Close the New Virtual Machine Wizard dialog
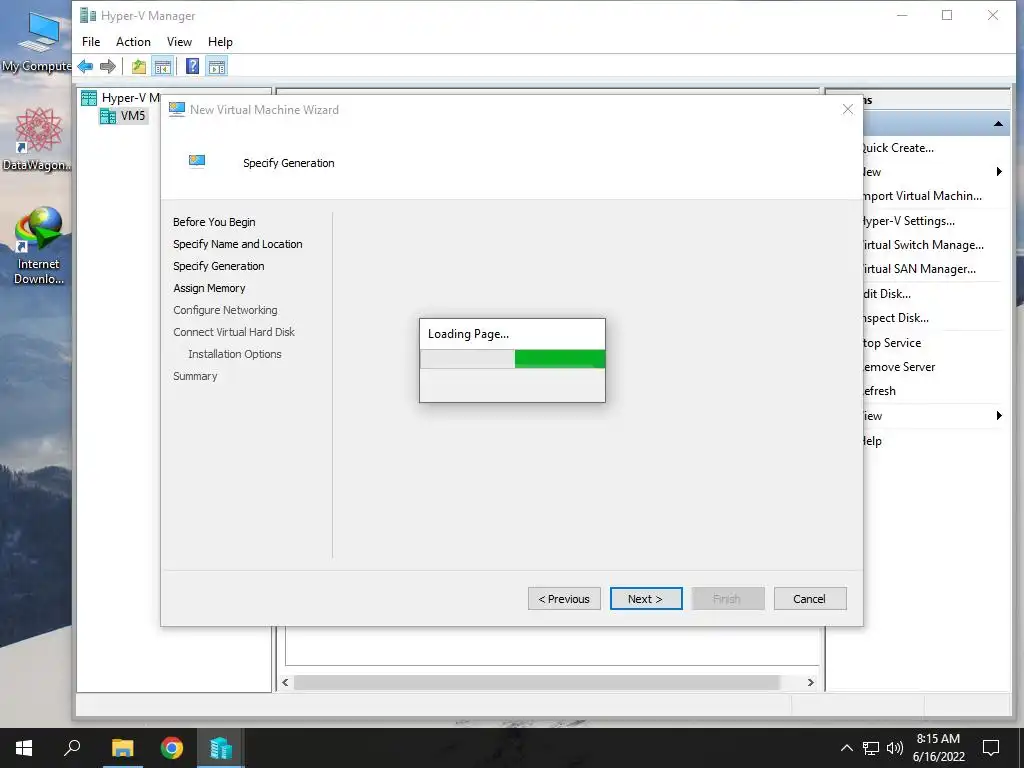1024x768 pixels. 848,110
